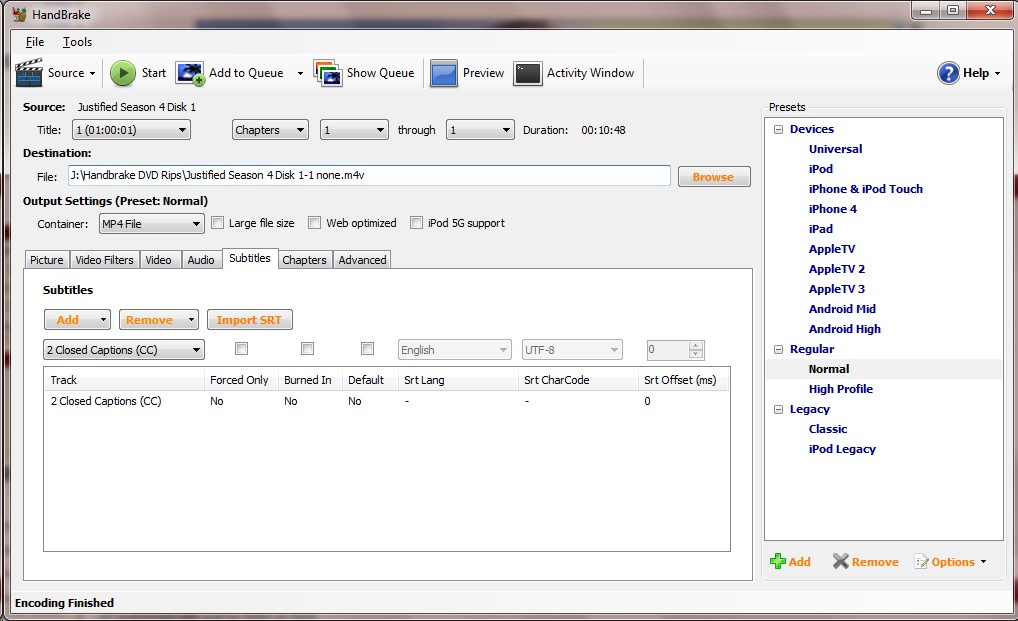Open the Add to Queue dropdown arrow

pyautogui.click(x=300, y=73)
